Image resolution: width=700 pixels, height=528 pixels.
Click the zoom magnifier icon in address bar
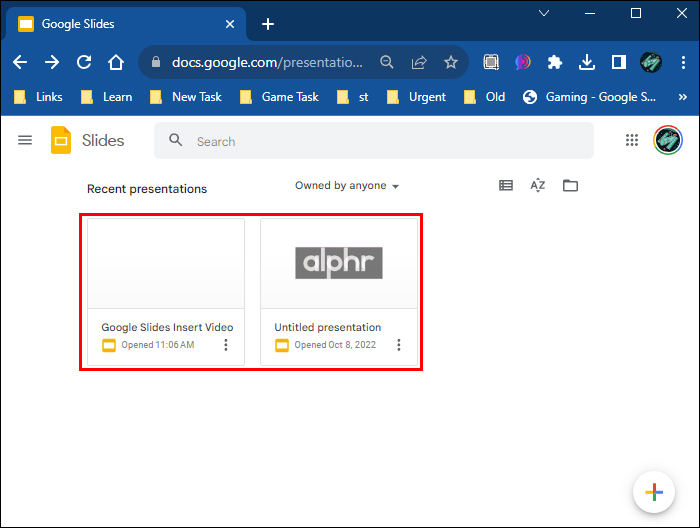pos(387,62)
